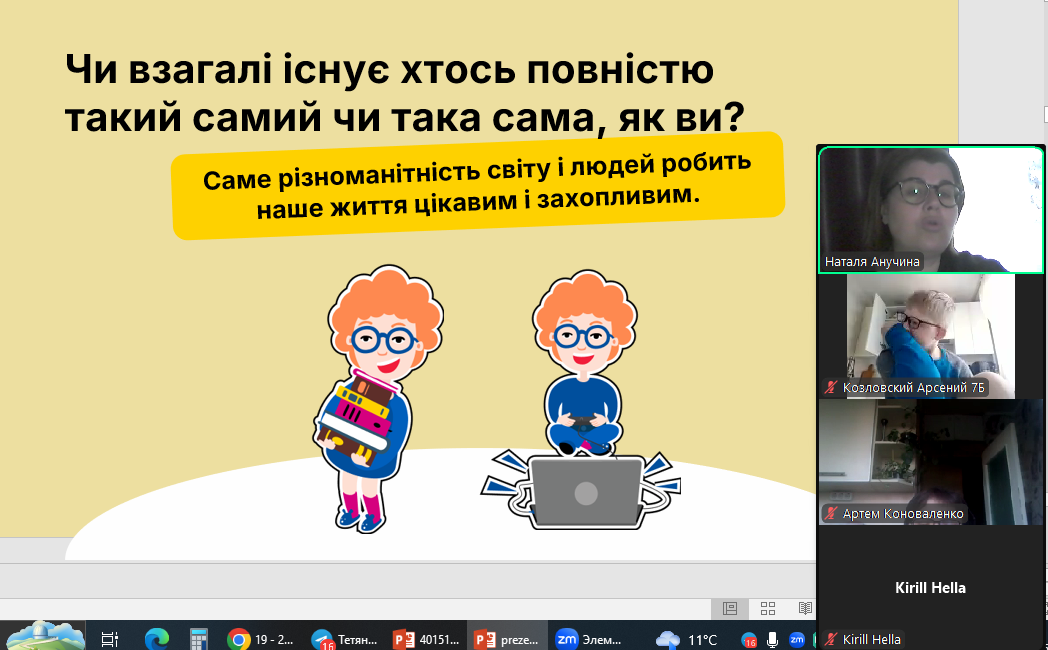Click the Zoom icon in system tray
This screenshot has height=650, width=1048.
pos(797,640)
